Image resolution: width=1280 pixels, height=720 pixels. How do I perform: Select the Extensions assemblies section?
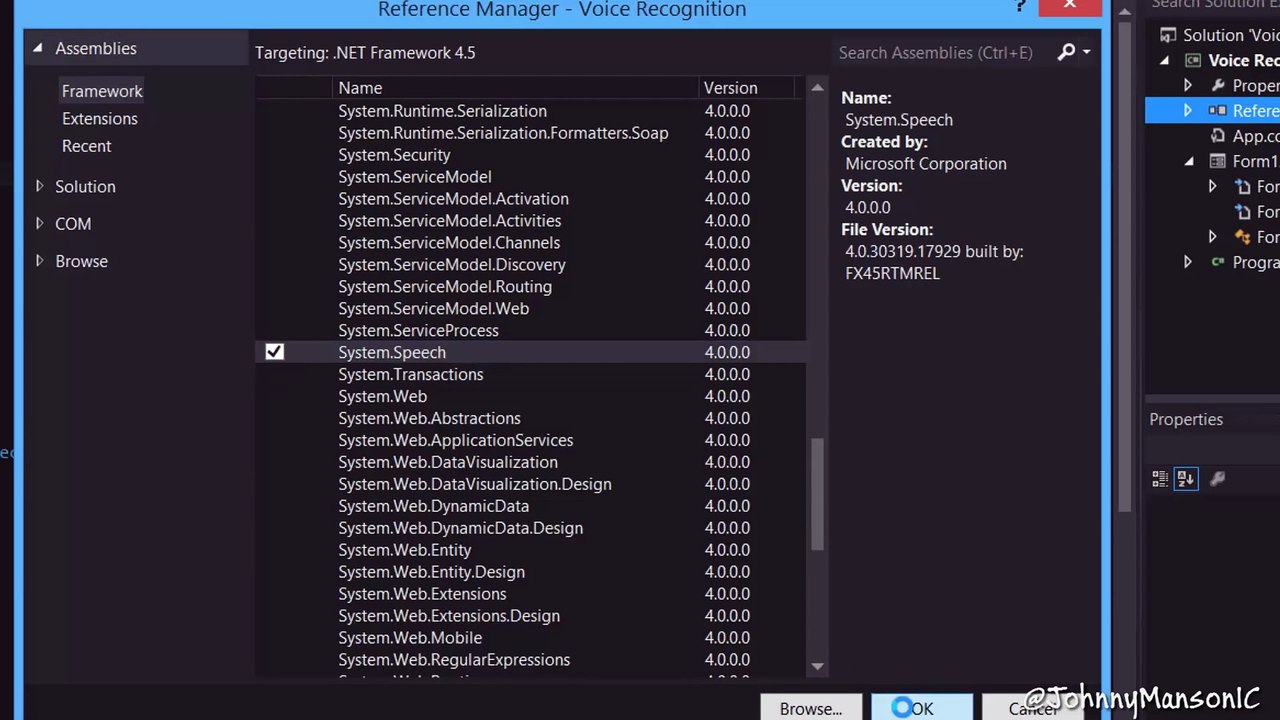[x=100, y=118]
